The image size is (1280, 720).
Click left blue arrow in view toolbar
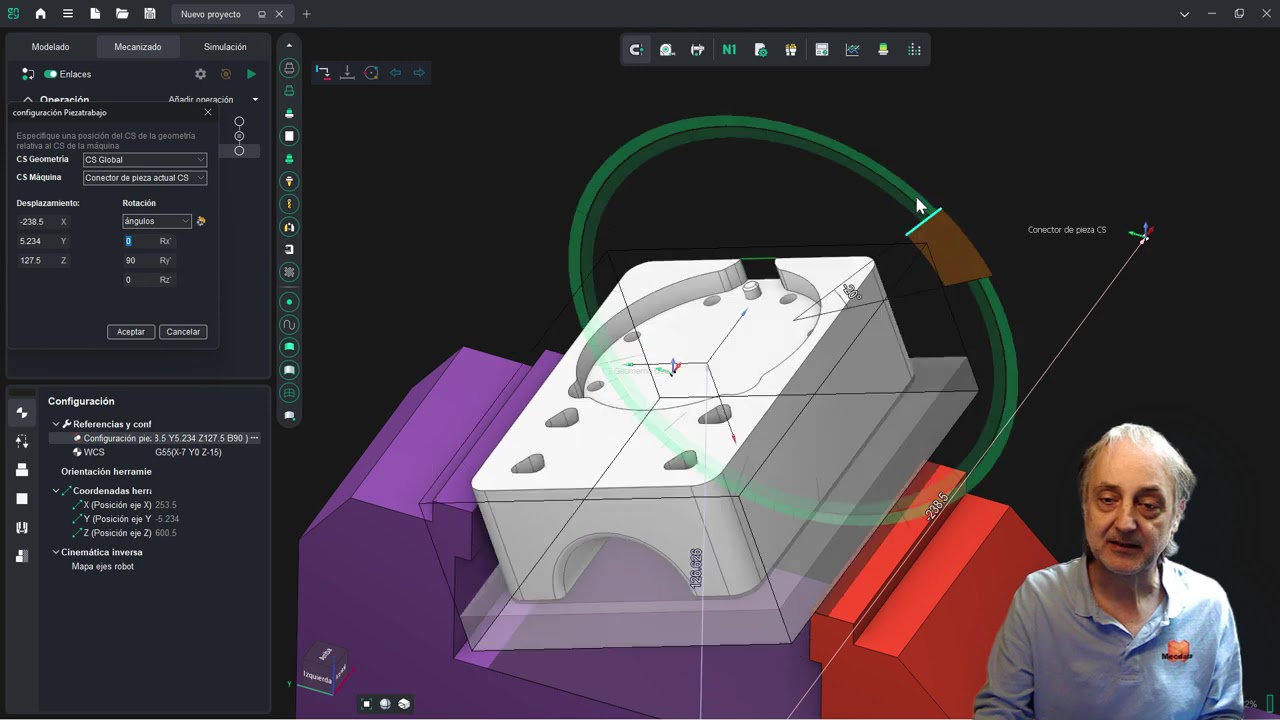pos(395,72)
